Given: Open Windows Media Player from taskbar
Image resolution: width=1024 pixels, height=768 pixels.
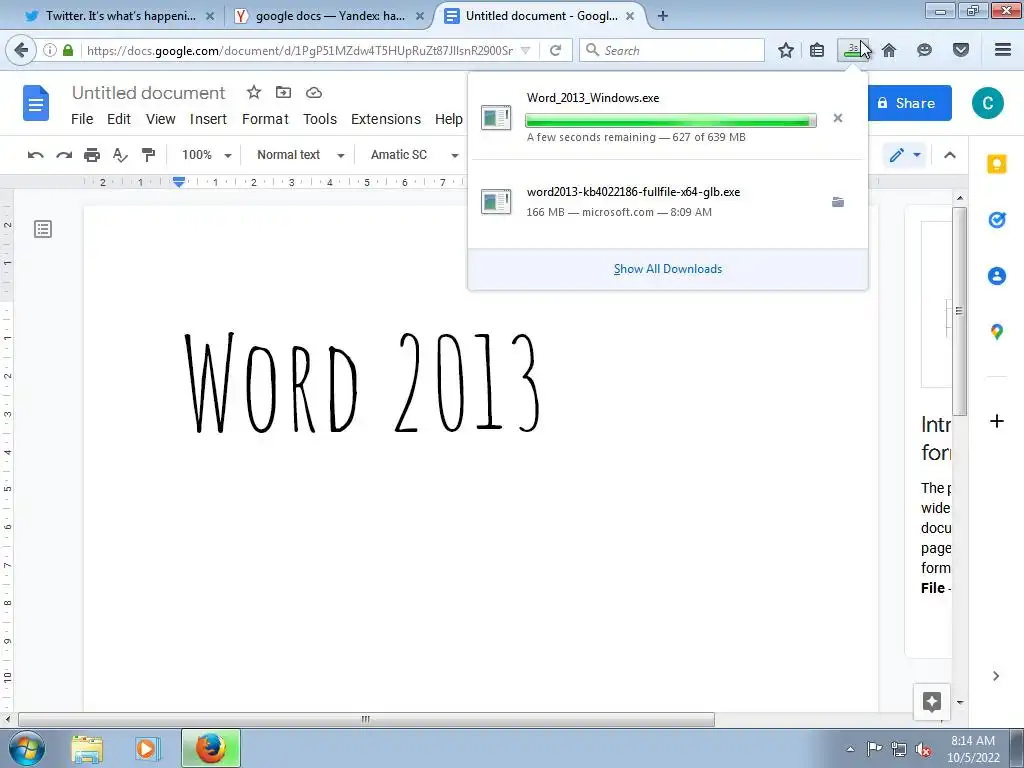Looking at the screenshot, I should (x=148, y=749).
